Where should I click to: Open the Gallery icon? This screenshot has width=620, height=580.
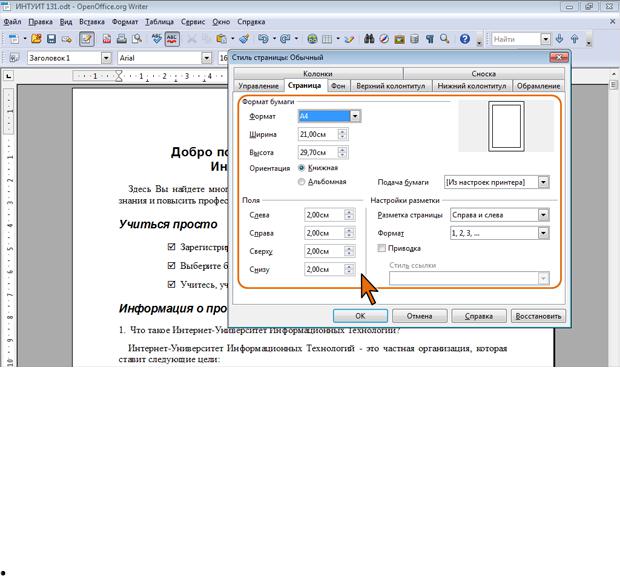coord(399,39)
